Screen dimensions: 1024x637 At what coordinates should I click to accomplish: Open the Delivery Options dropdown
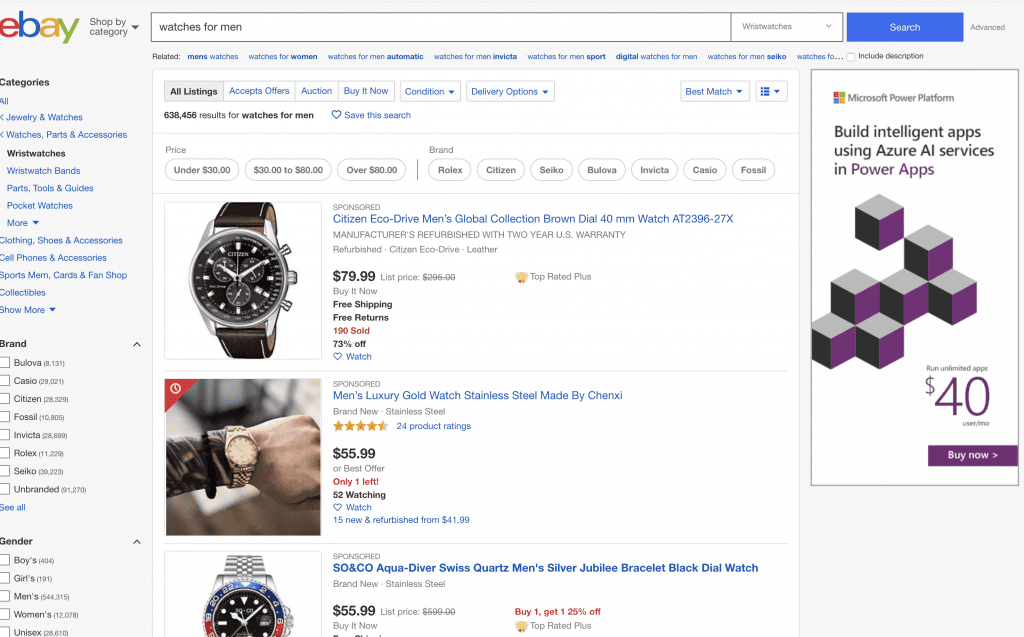coord(510,91)
